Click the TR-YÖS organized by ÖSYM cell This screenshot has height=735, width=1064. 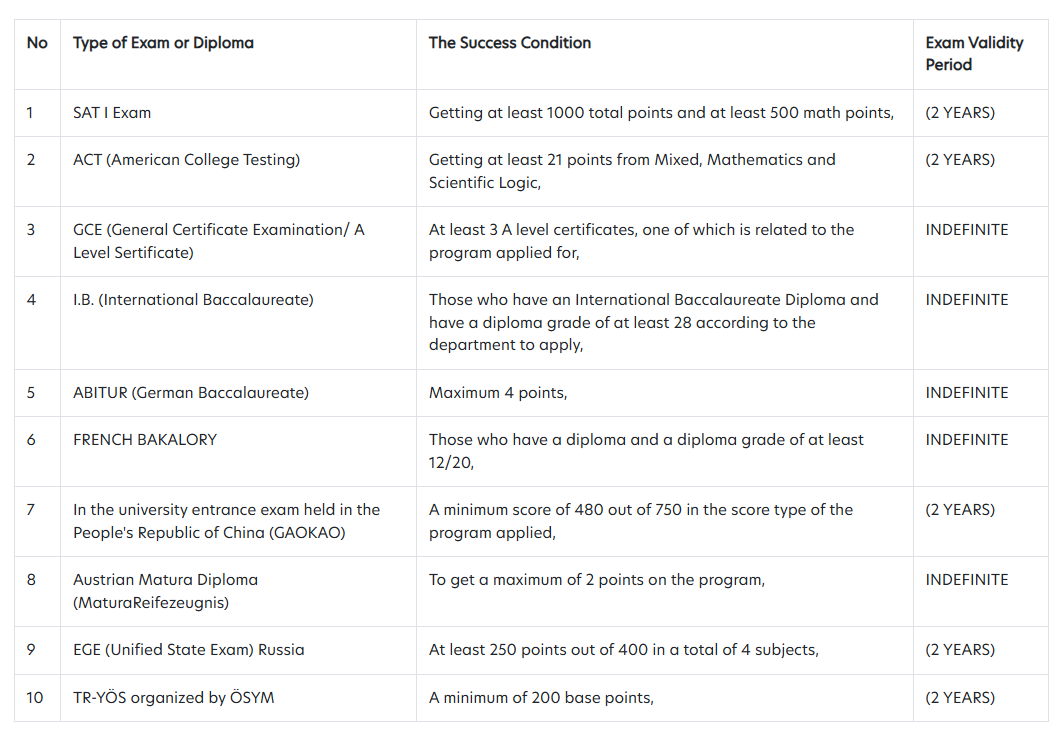174,697
